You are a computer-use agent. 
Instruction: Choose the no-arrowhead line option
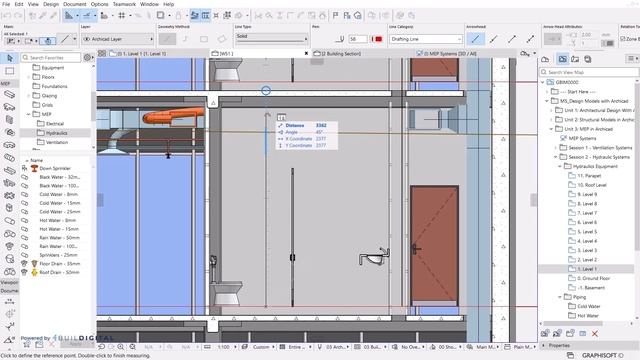pos(476,39)
